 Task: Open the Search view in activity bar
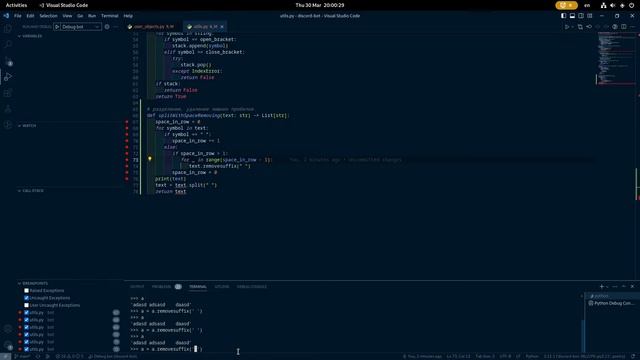(x=8, y=44)
